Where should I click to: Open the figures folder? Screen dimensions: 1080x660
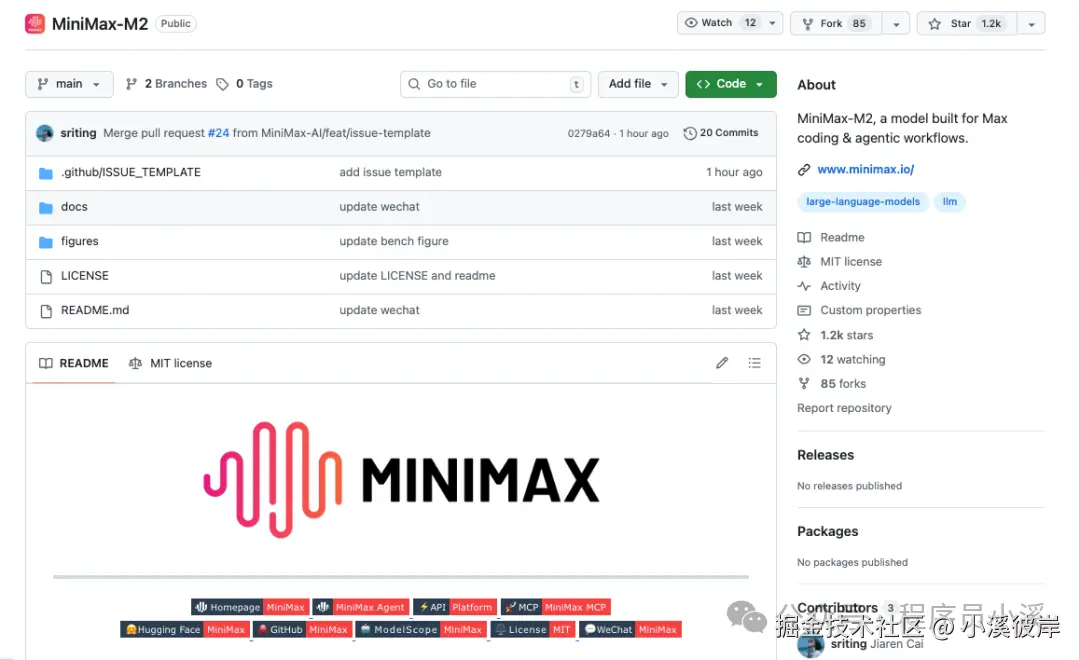[x=79, y=241]
